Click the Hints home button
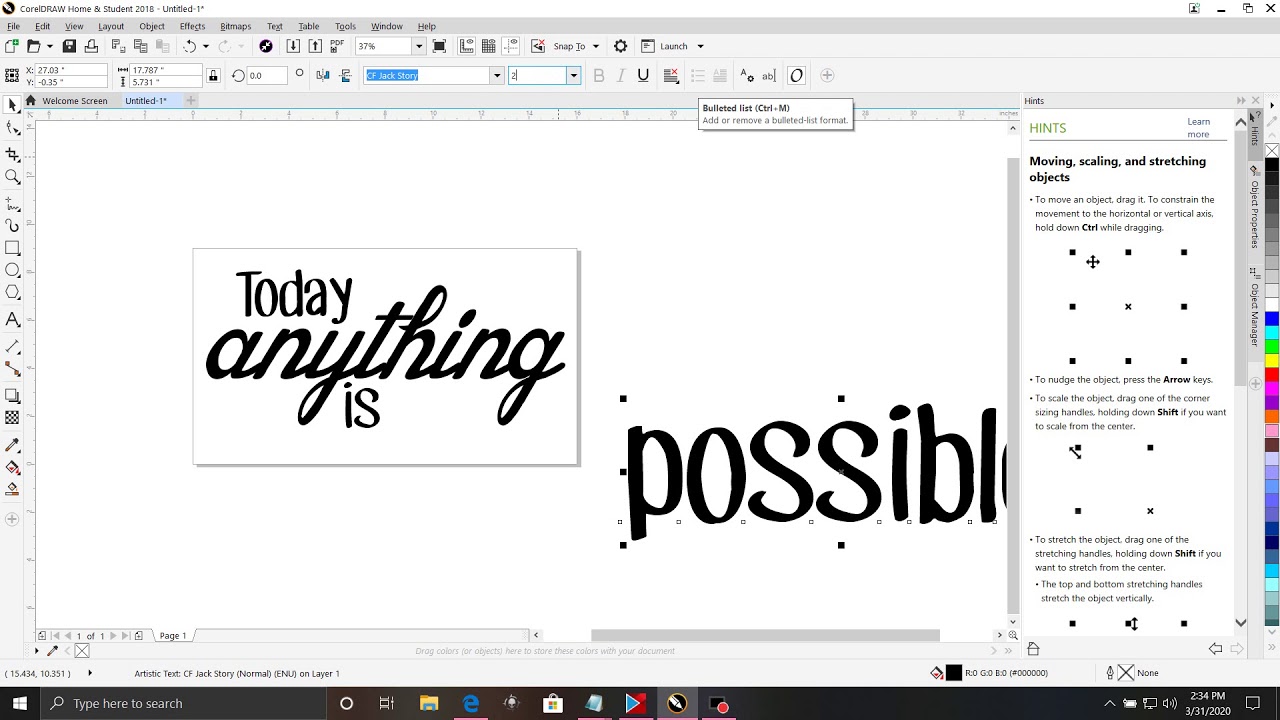Screen dimensions: 1280x720 pos(1034,649)
